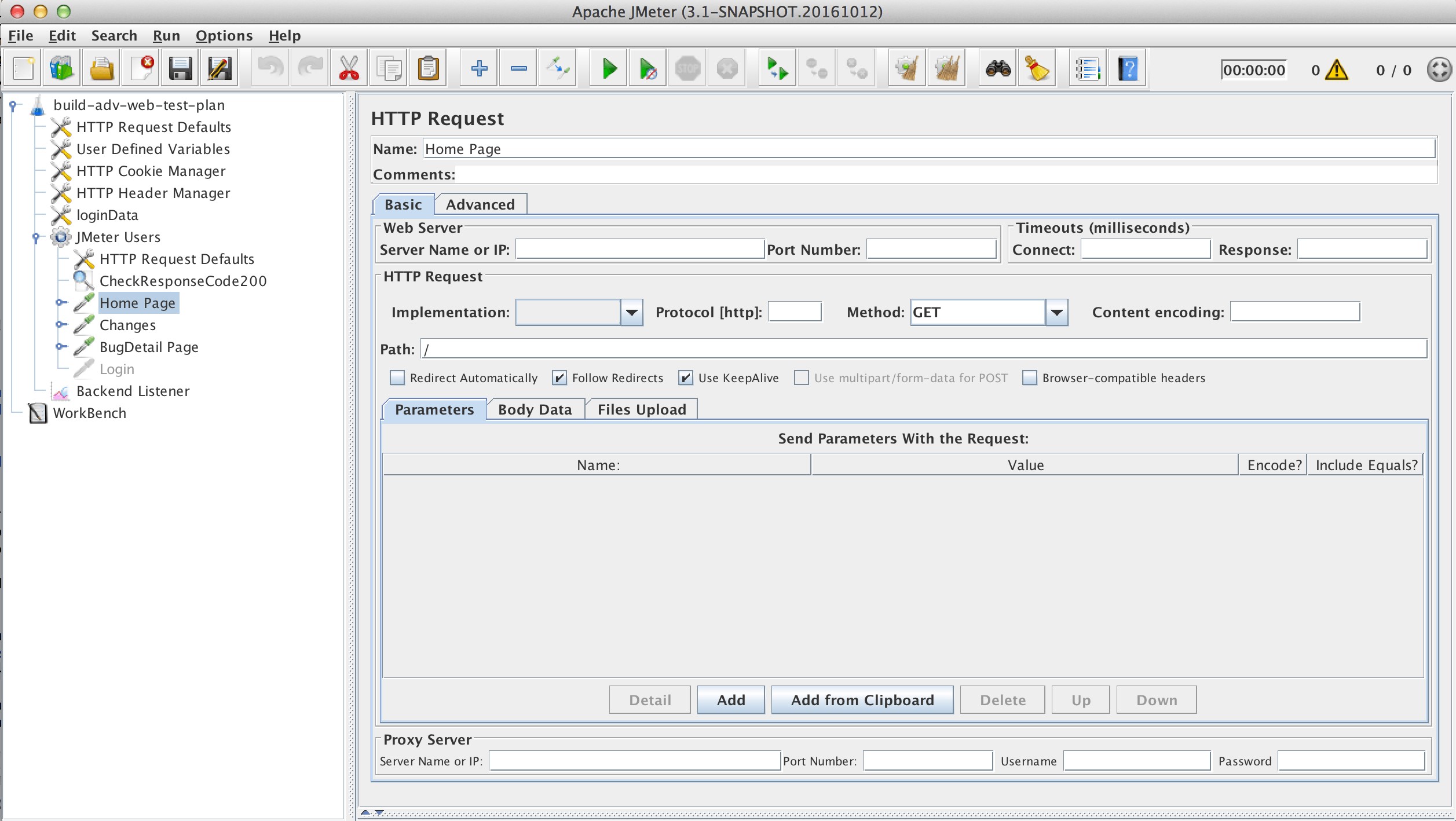Uncheck Use KeepAlive
This screenshot has height=821, width=1456.
click(686, 377)
